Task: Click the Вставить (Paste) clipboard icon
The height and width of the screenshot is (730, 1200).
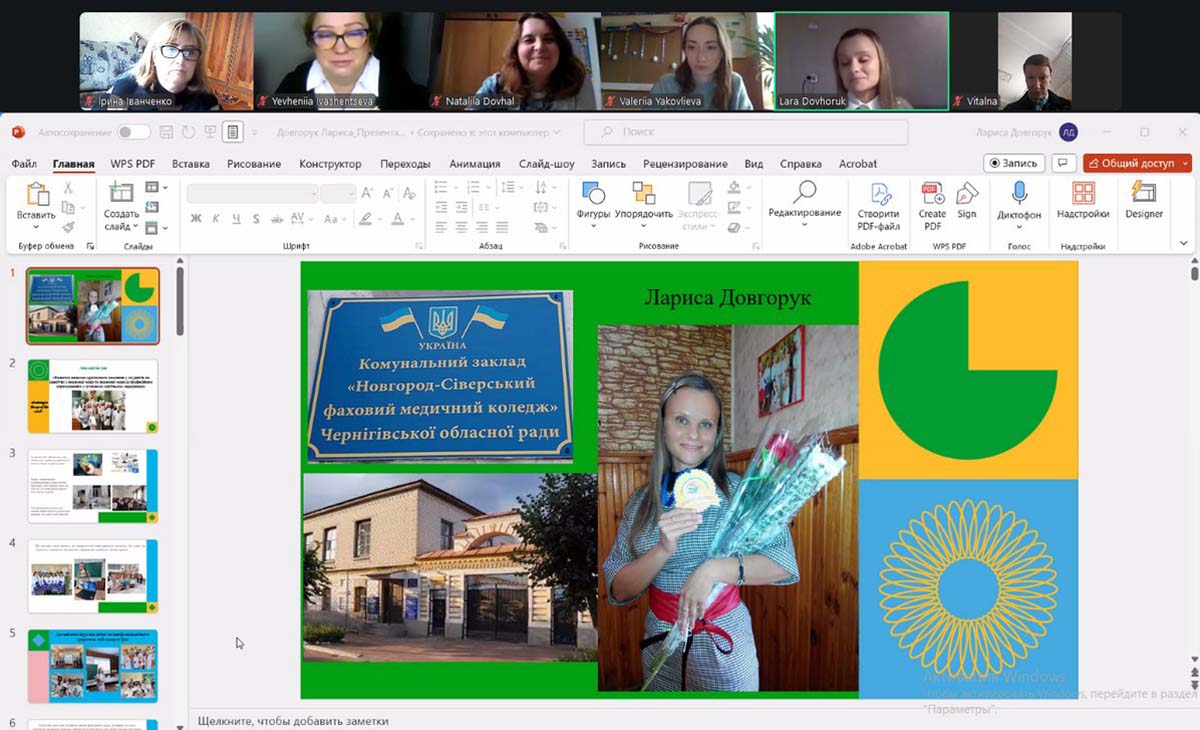Action: click(x=37, y=195)
